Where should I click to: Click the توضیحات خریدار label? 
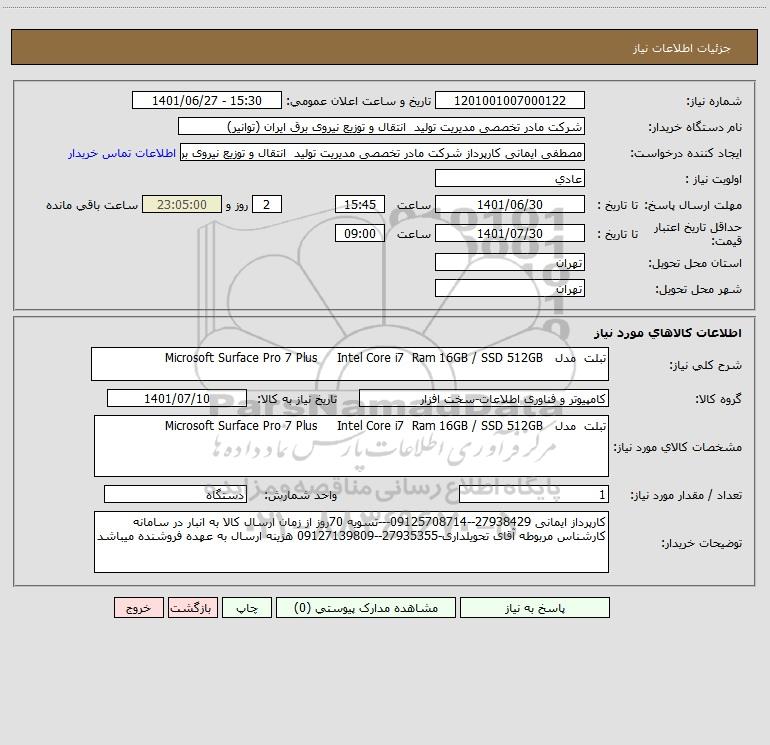coord(702,543)
